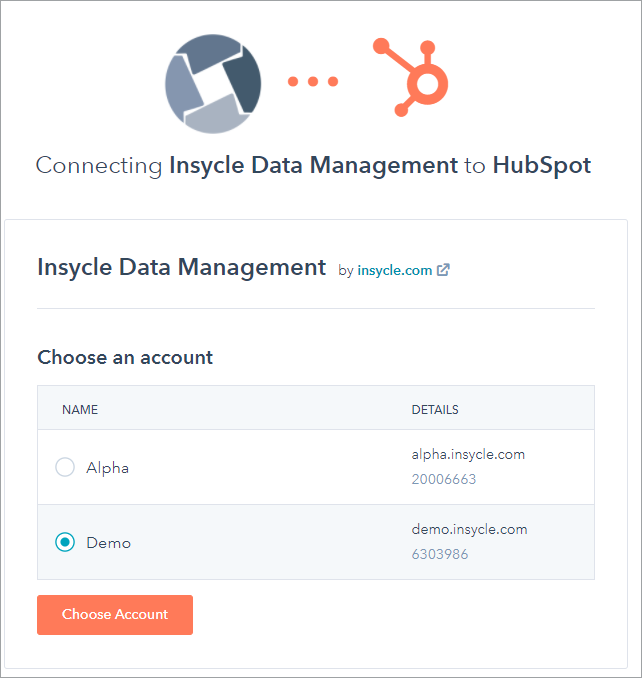
Task: Click the orange HubSpot sprocket logo
Action: [x=410, y=77]
